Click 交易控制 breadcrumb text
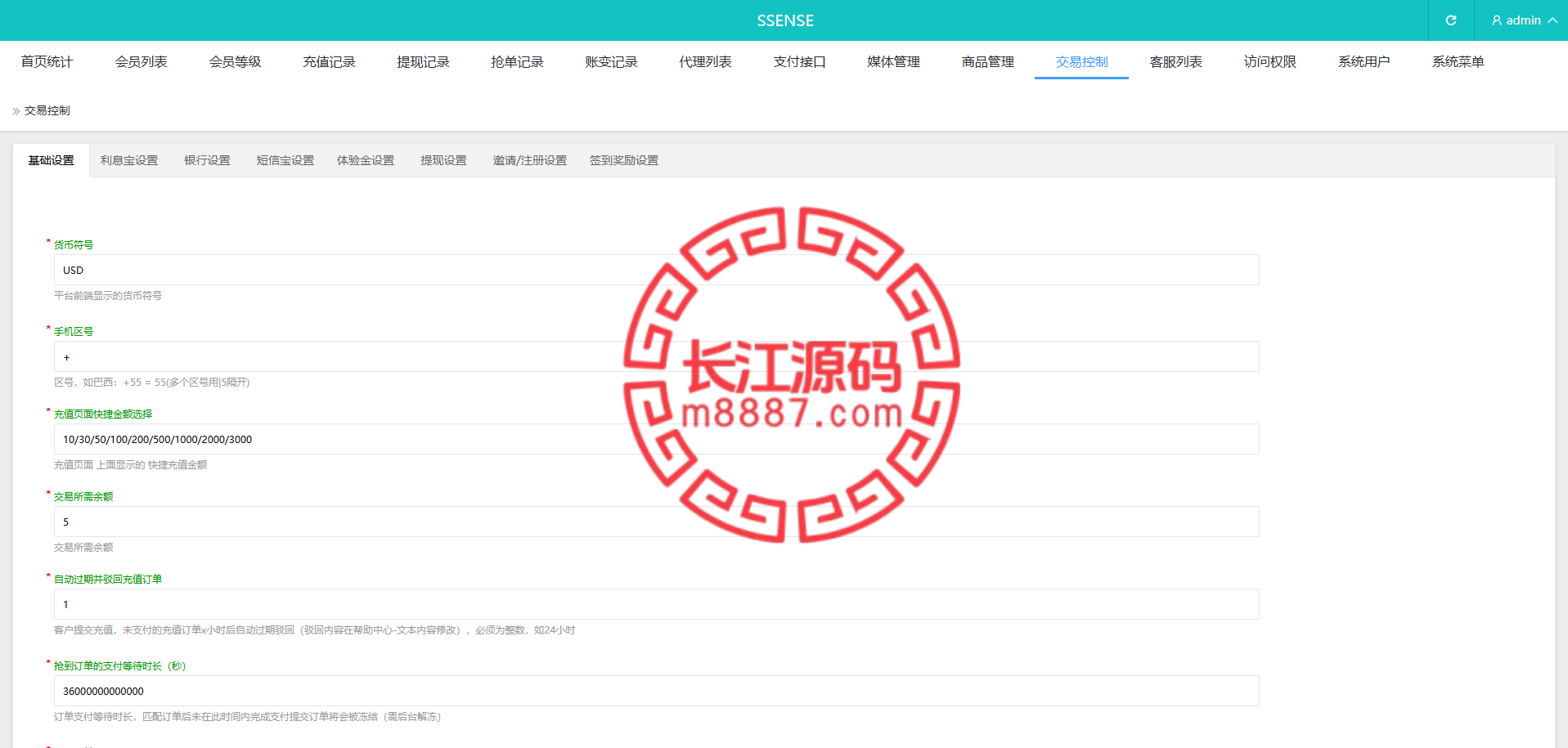The image size is (1568, 748). click(47, 110)
